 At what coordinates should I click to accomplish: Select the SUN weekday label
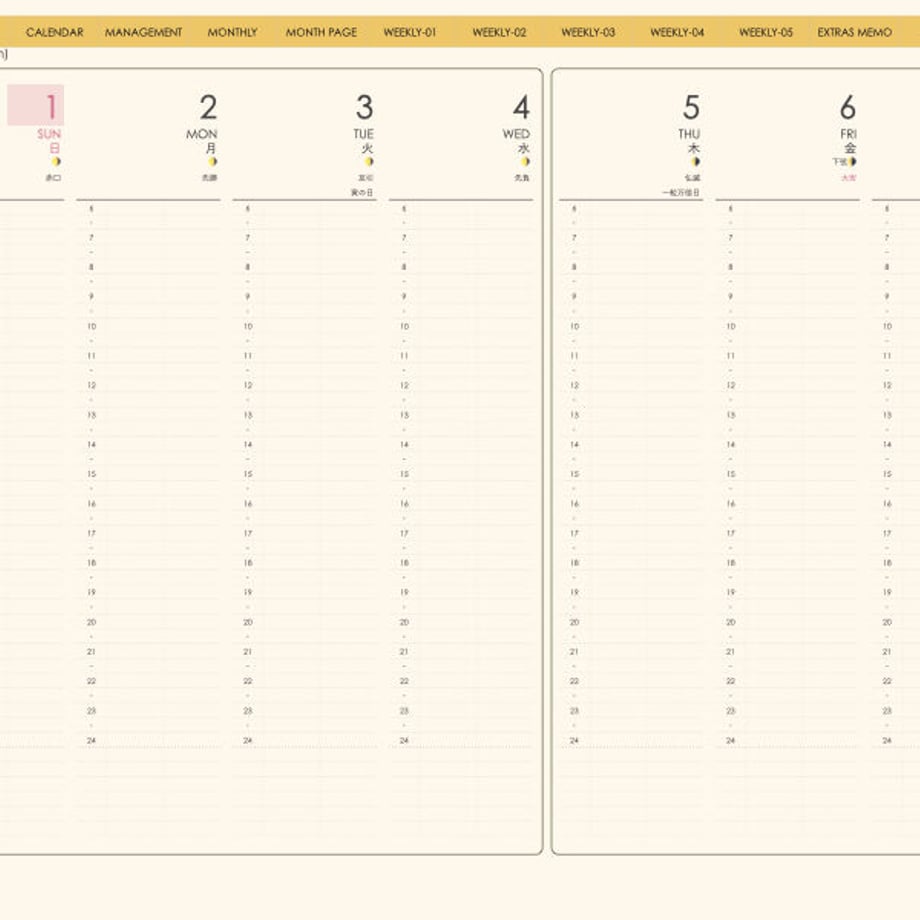(49, 134)
